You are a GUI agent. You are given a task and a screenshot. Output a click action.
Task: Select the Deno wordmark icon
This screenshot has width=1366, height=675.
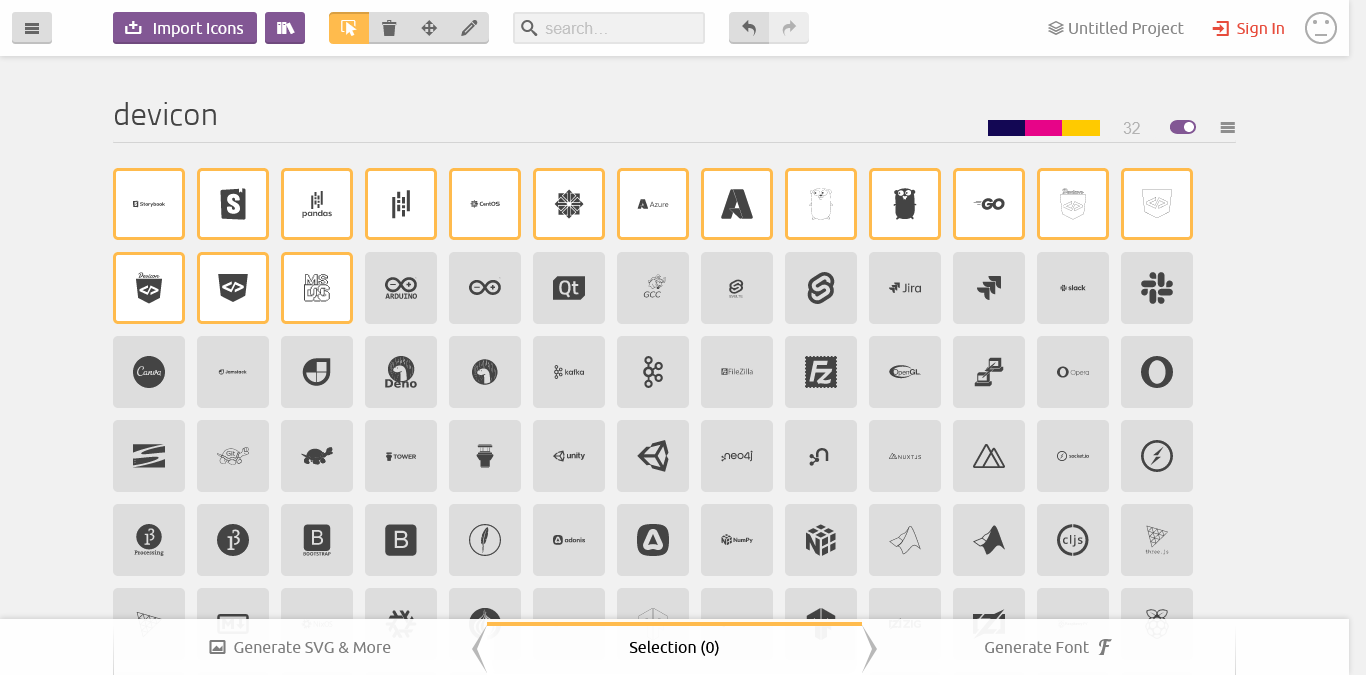tap(401, 372)
